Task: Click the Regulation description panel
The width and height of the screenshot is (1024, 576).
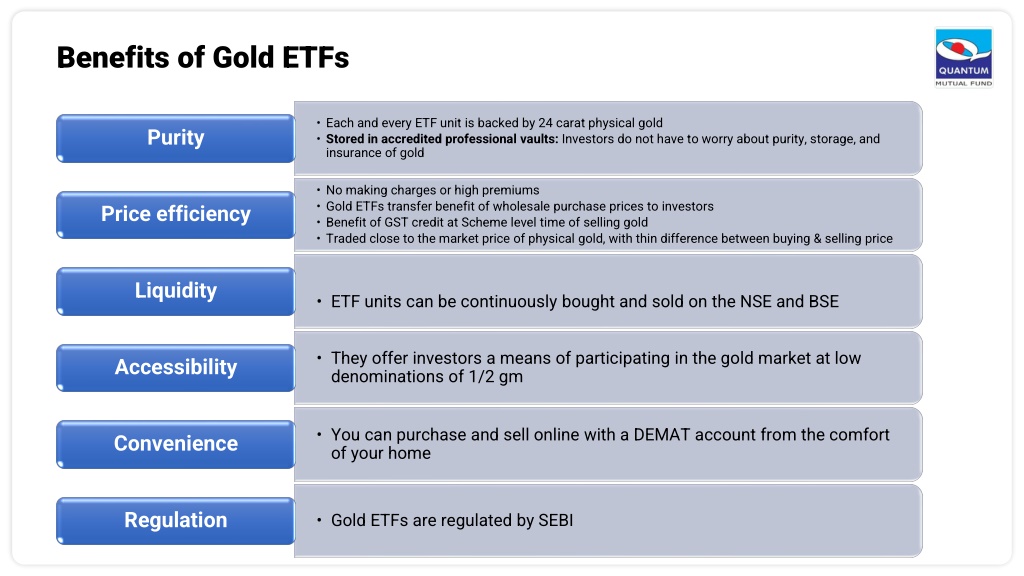Action: pyautogui.click(x=608, y=520)
